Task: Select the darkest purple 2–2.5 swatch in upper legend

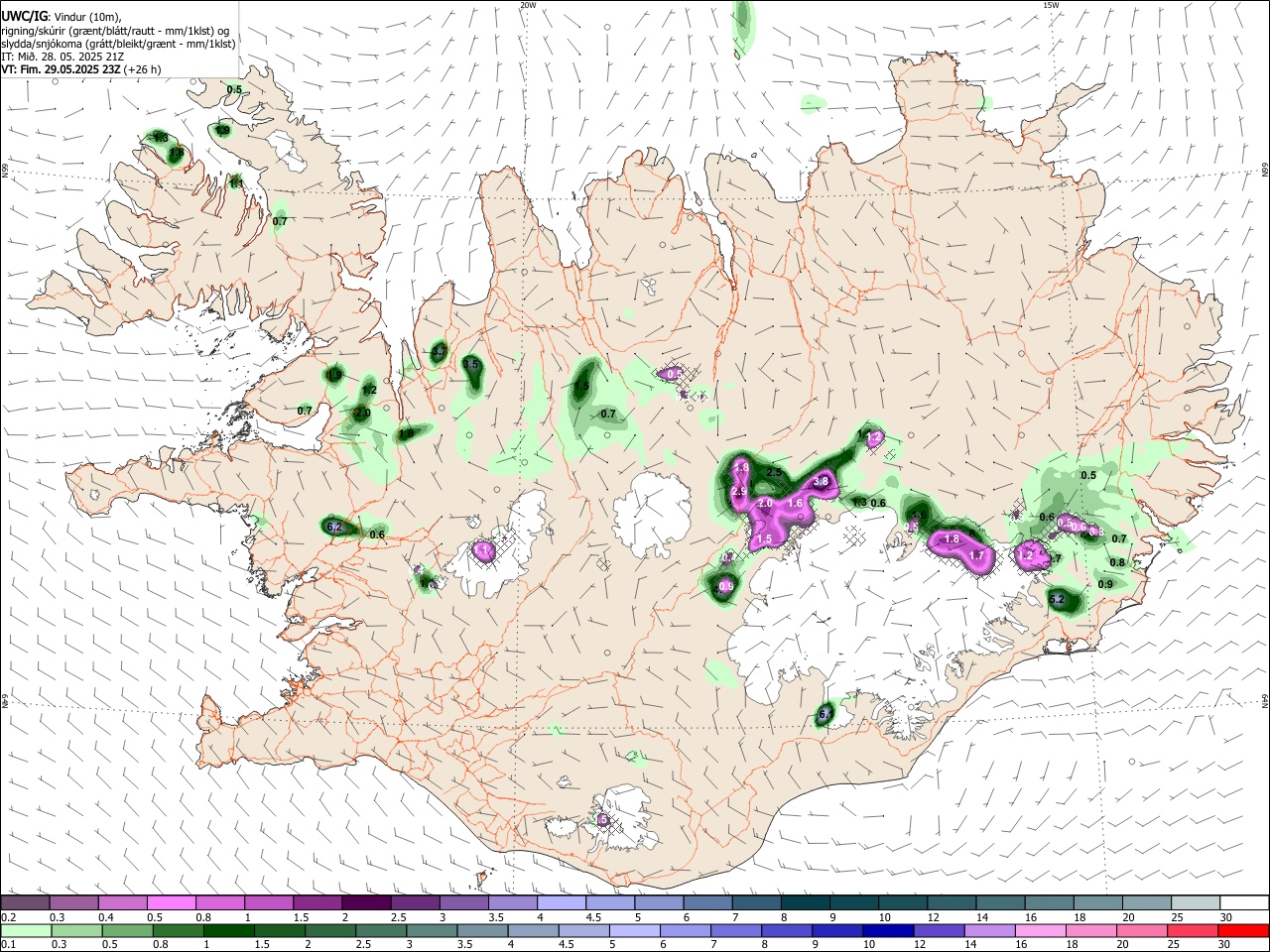Action: click(366, 903)
